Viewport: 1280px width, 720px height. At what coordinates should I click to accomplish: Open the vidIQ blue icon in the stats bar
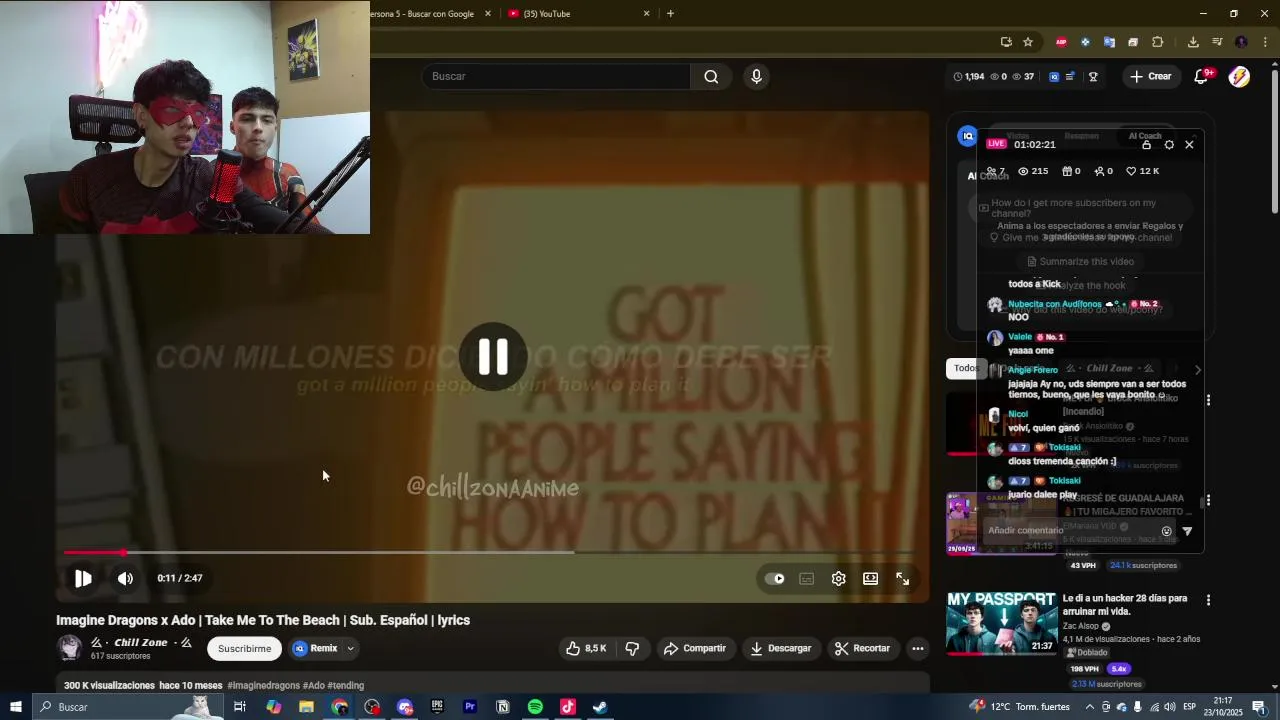1053,76
